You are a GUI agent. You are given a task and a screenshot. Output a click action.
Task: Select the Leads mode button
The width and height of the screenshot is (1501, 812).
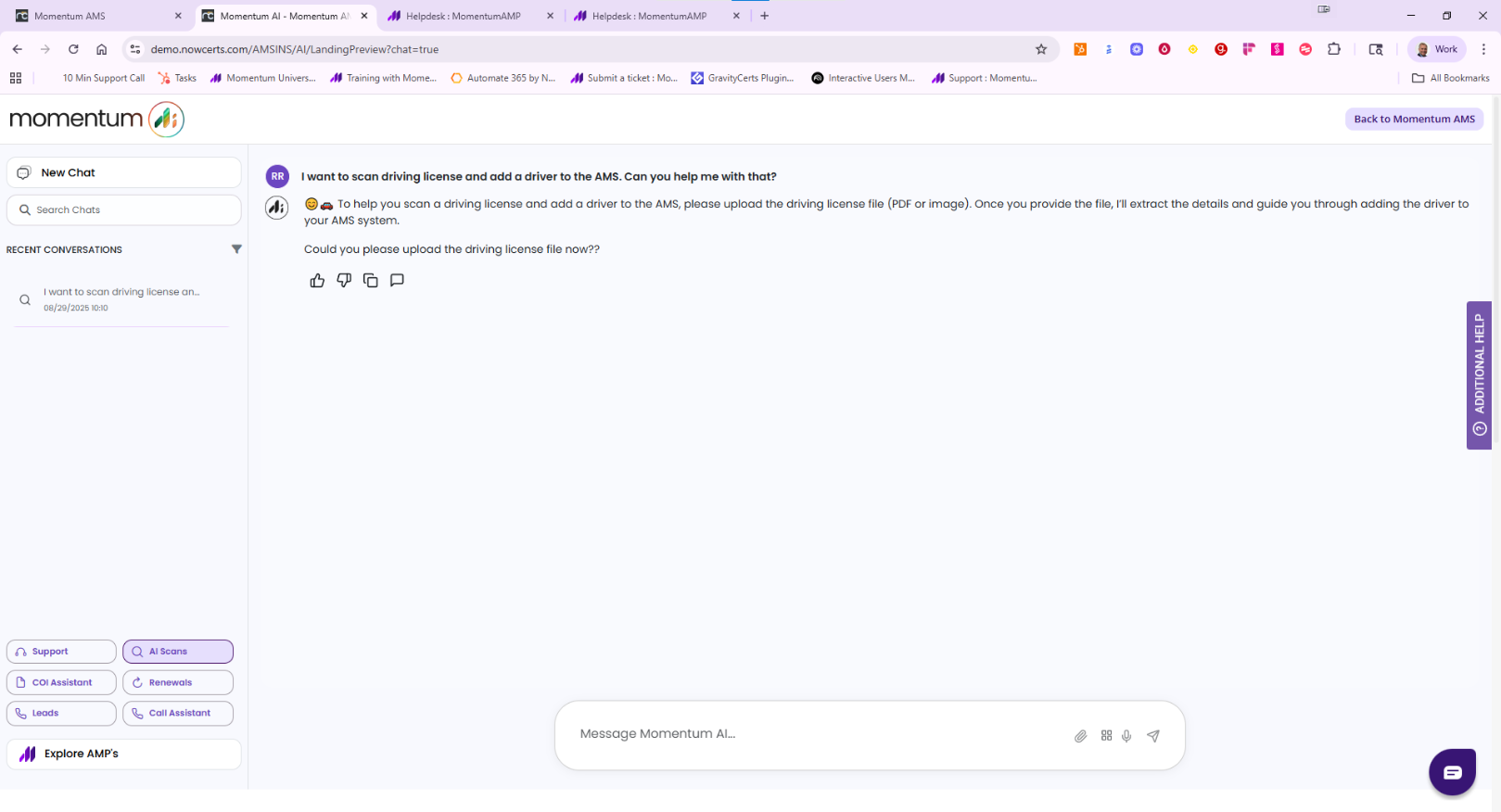61,713
